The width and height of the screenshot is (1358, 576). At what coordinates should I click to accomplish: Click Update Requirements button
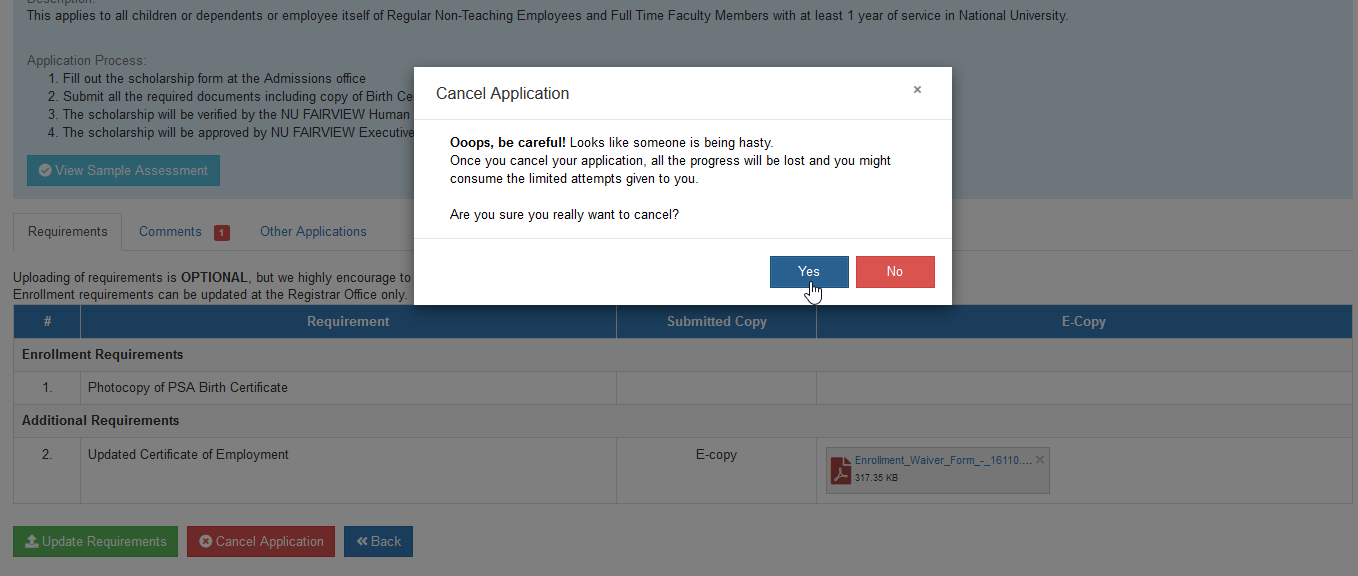point(95,542)
